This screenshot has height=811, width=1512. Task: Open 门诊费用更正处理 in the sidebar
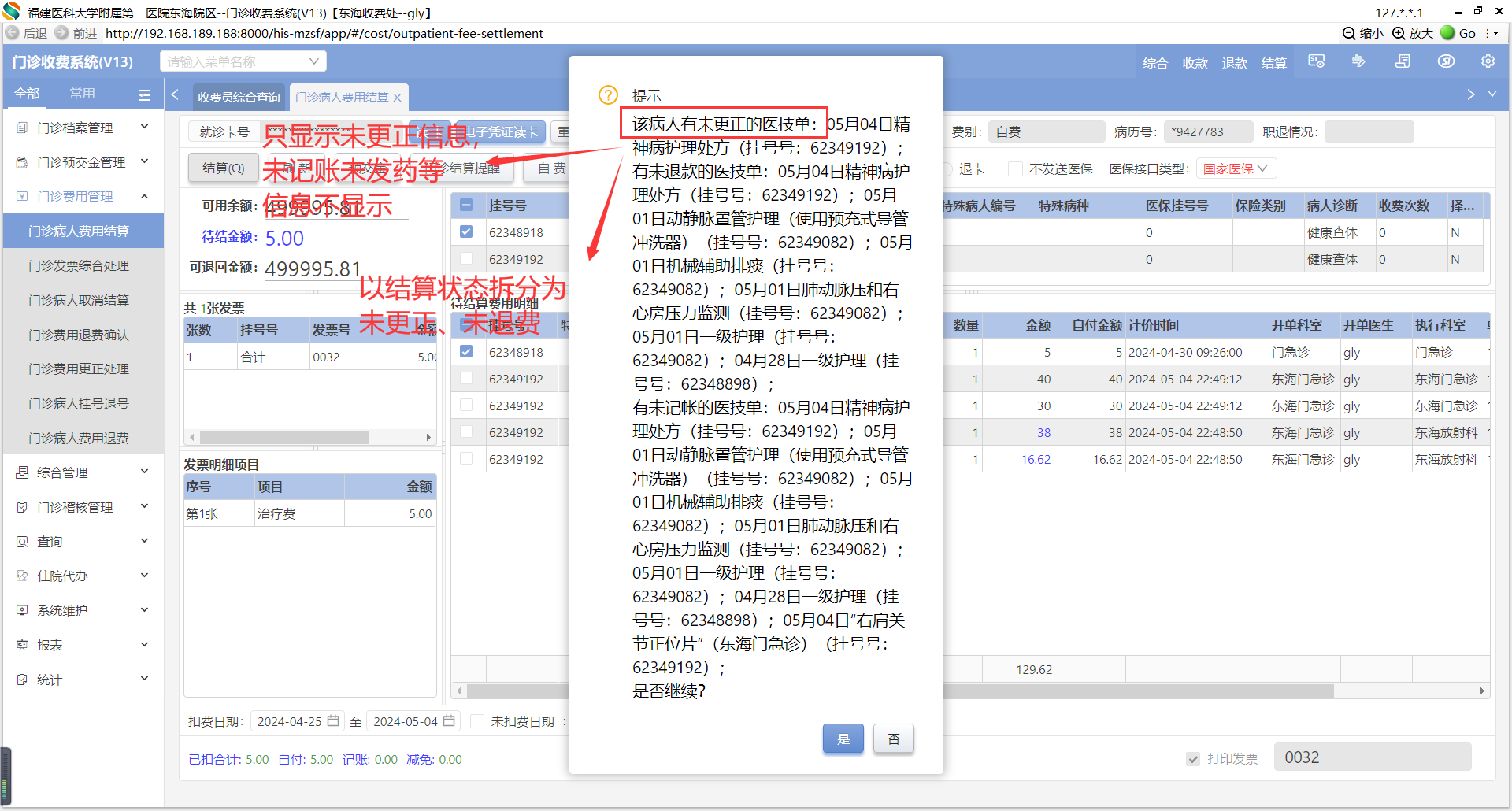click(x=79, y=369)
